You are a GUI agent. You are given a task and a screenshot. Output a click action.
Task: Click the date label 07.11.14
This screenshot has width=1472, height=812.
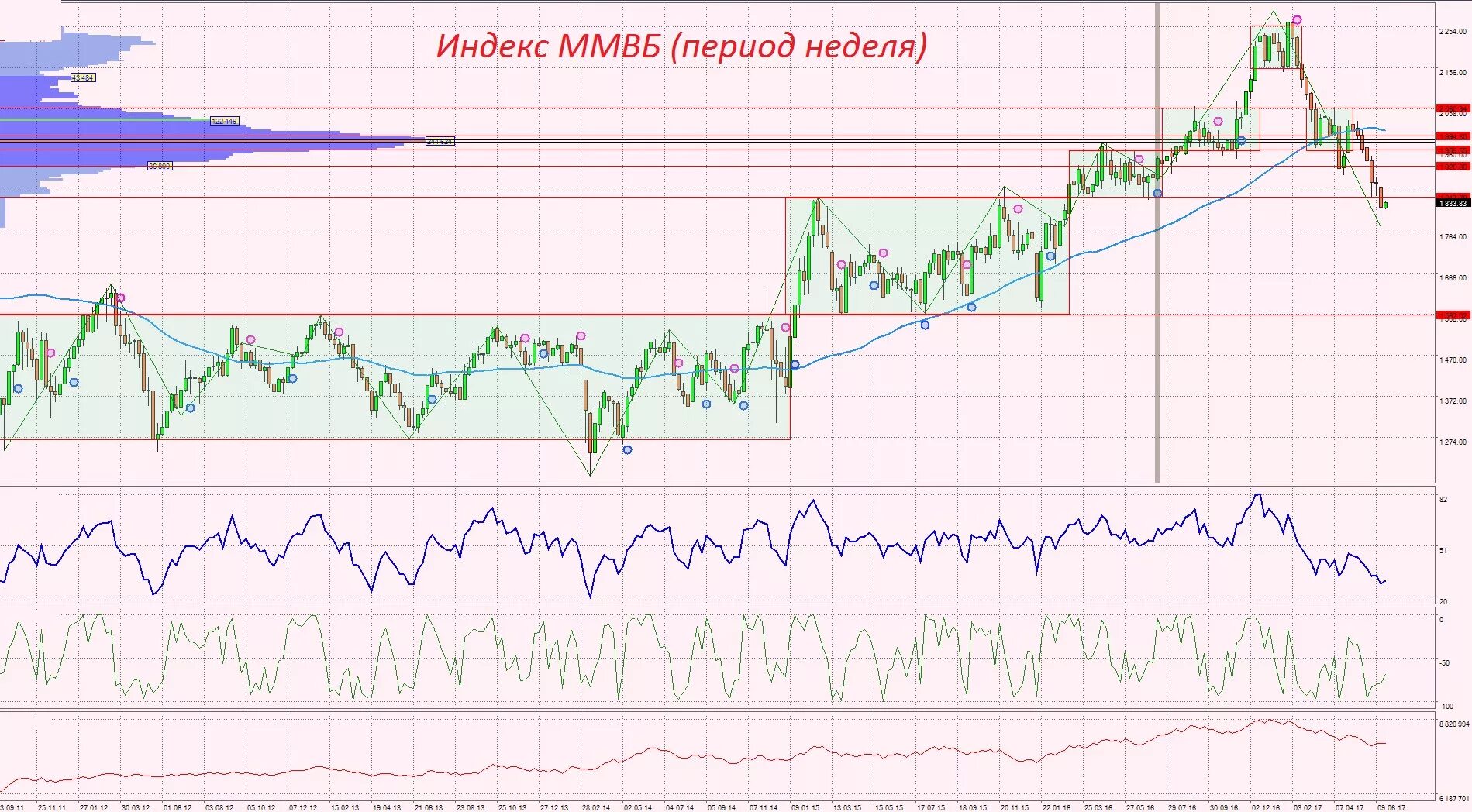coord(764,807)
